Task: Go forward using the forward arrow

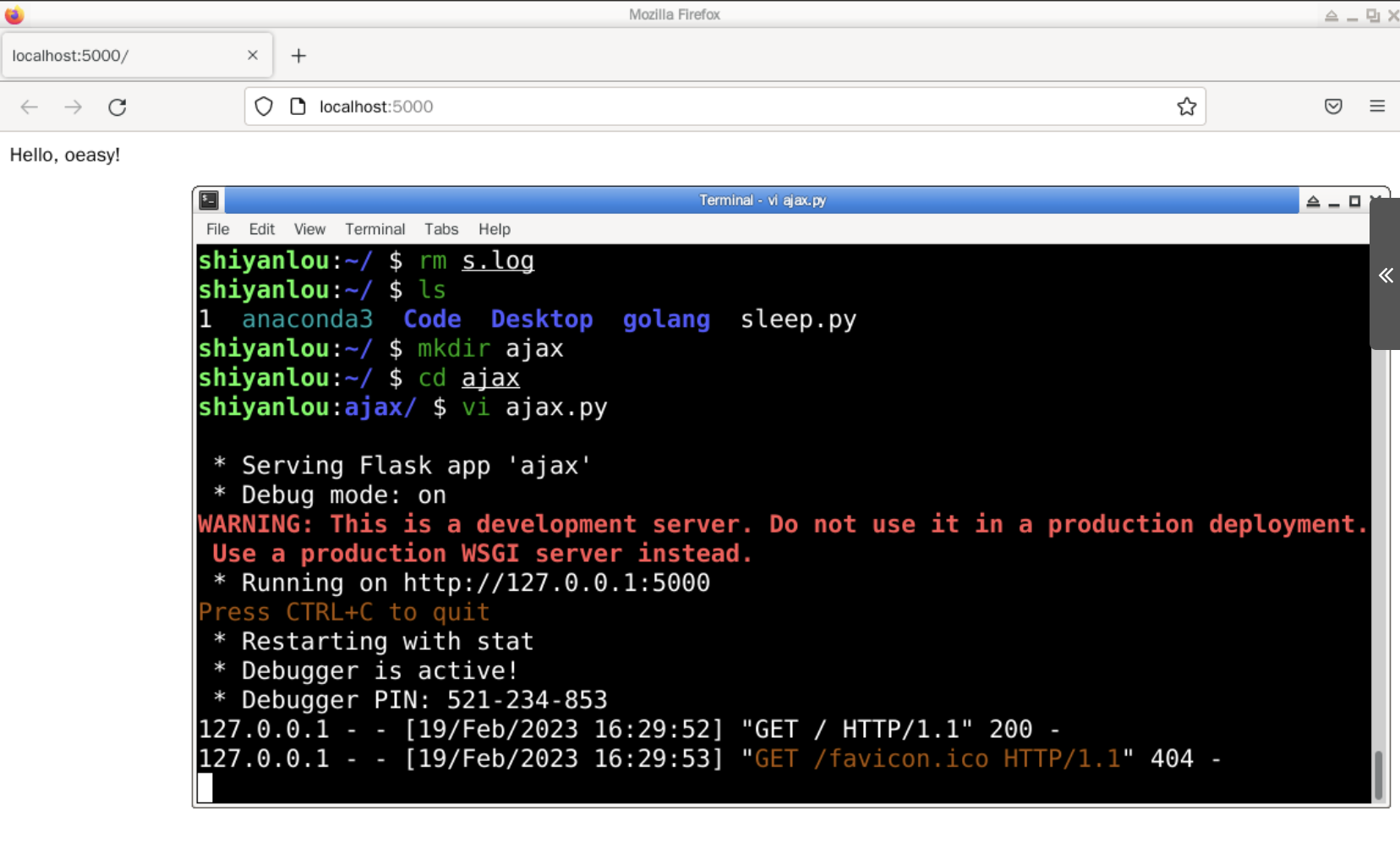Action: (x=74, y=107)
